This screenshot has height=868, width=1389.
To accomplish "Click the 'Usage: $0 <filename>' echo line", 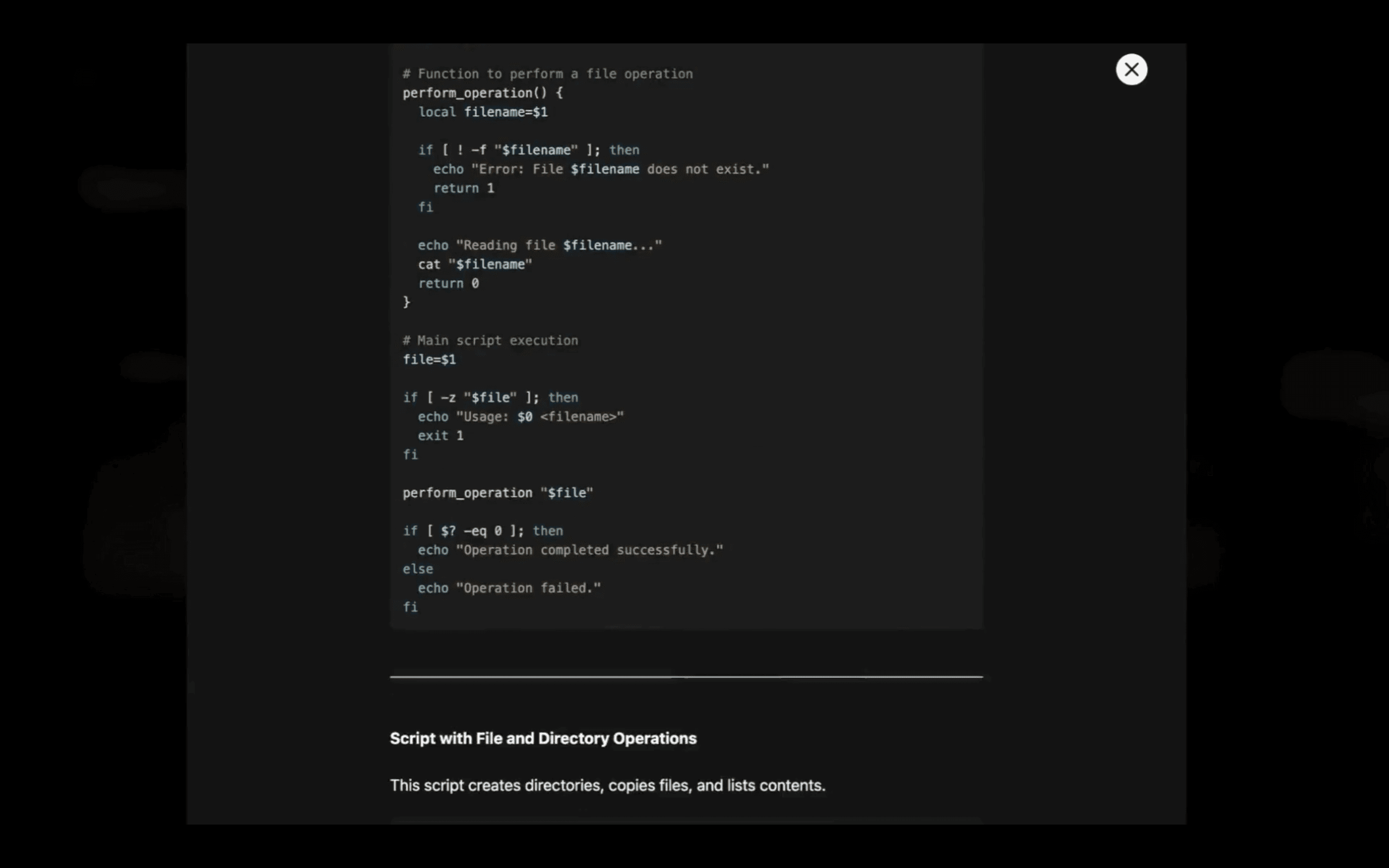I will coord(520,417).
